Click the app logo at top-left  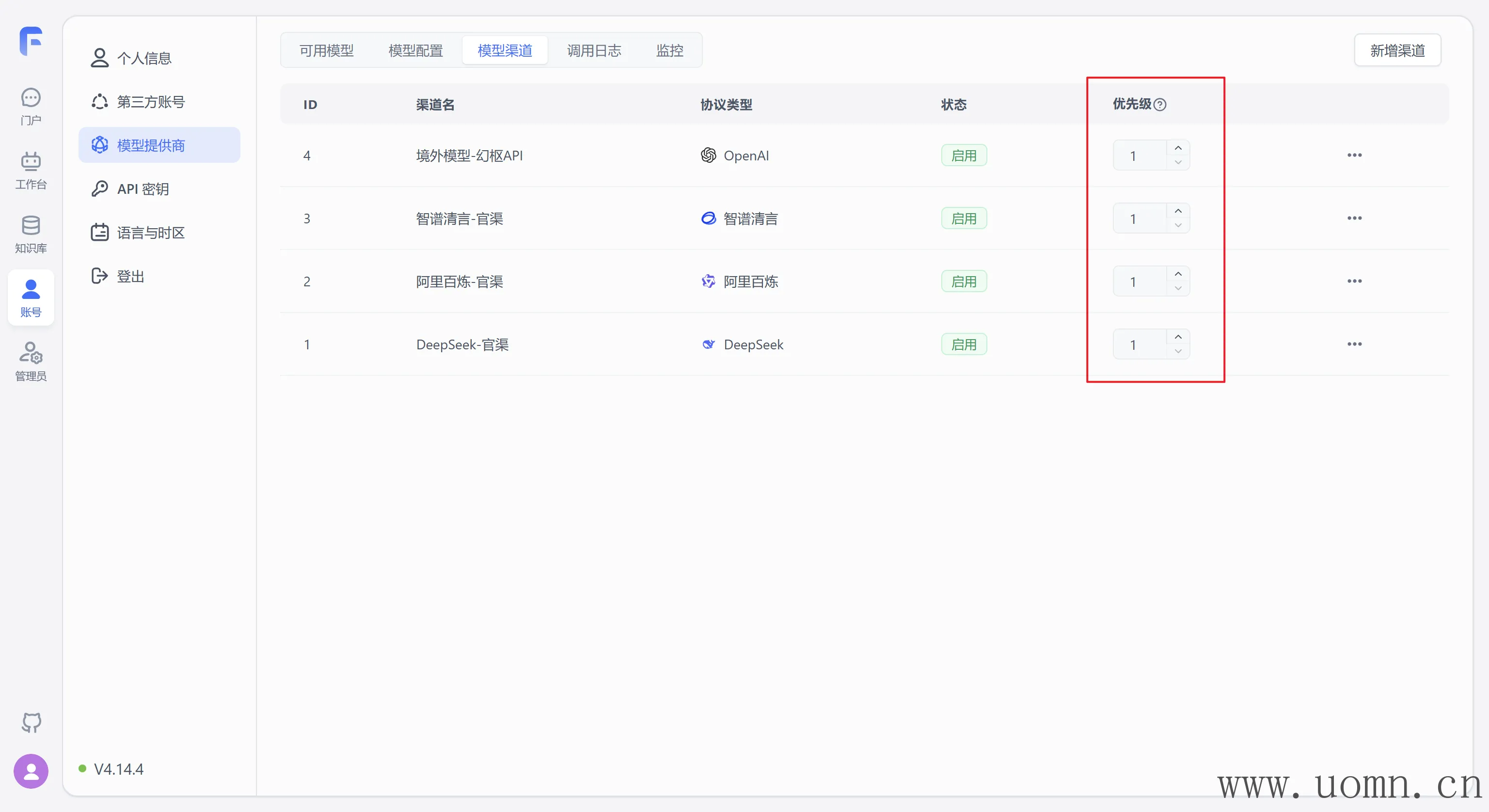31,41
